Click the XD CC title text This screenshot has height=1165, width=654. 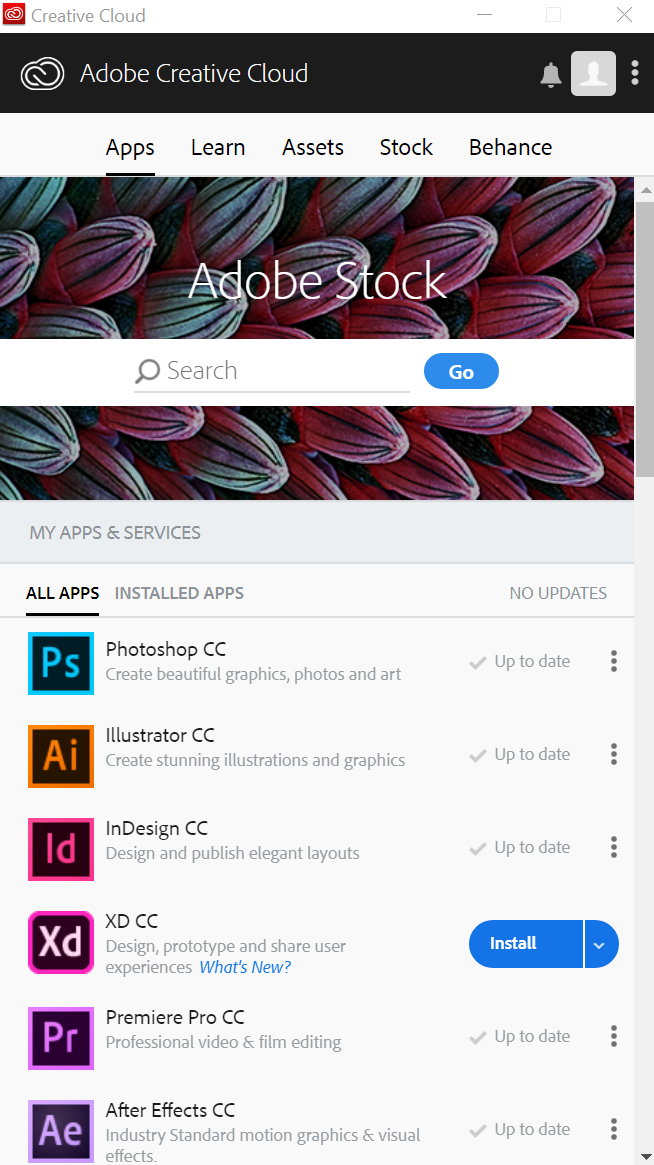(x=132, y=921)
